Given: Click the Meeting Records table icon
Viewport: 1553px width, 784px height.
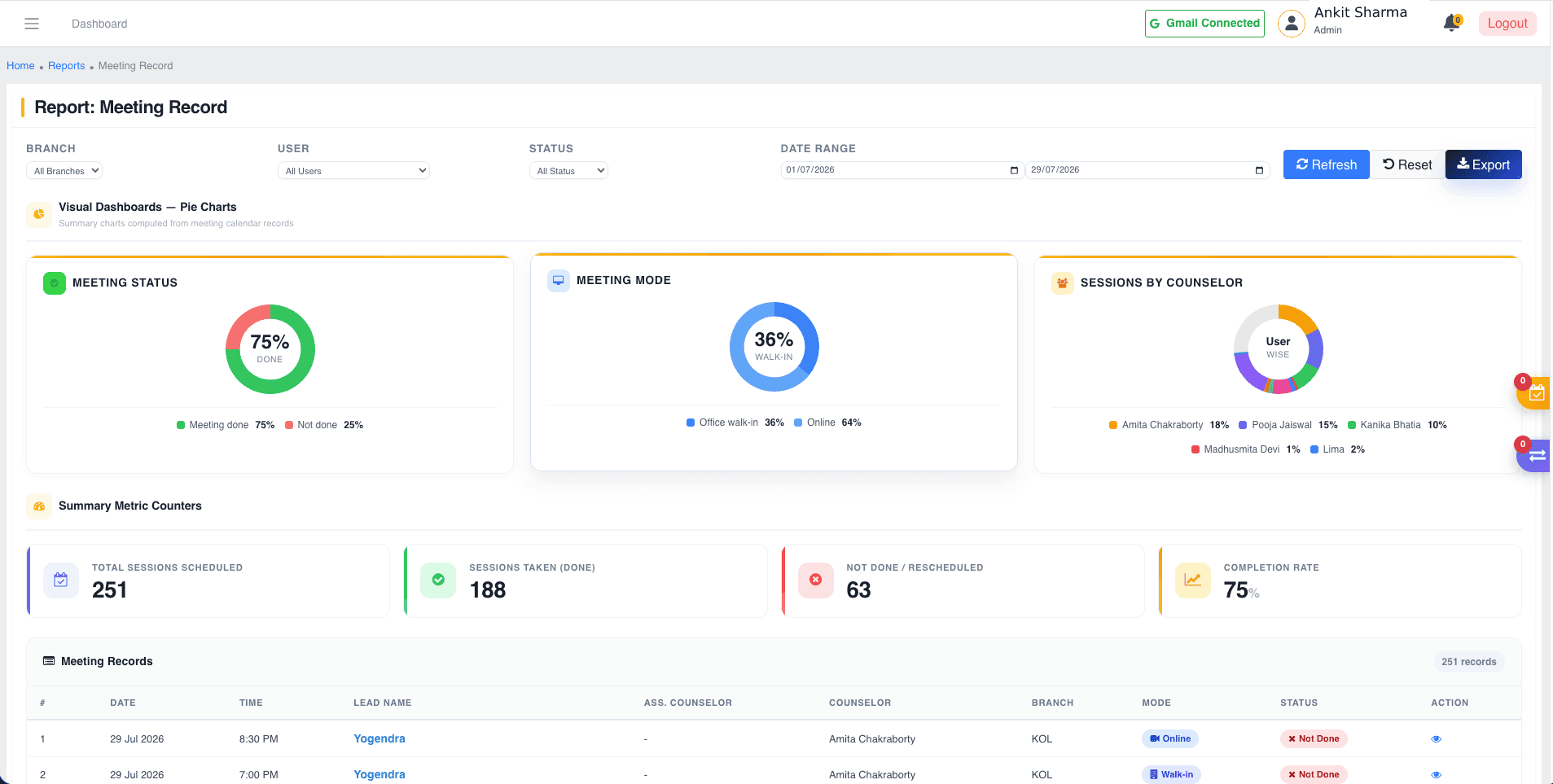Looking at the screenshot, I should [x=49, y=661].
